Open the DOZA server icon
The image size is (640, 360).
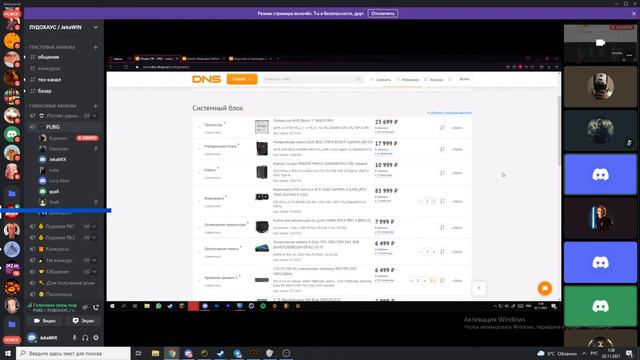coord(12,268)
